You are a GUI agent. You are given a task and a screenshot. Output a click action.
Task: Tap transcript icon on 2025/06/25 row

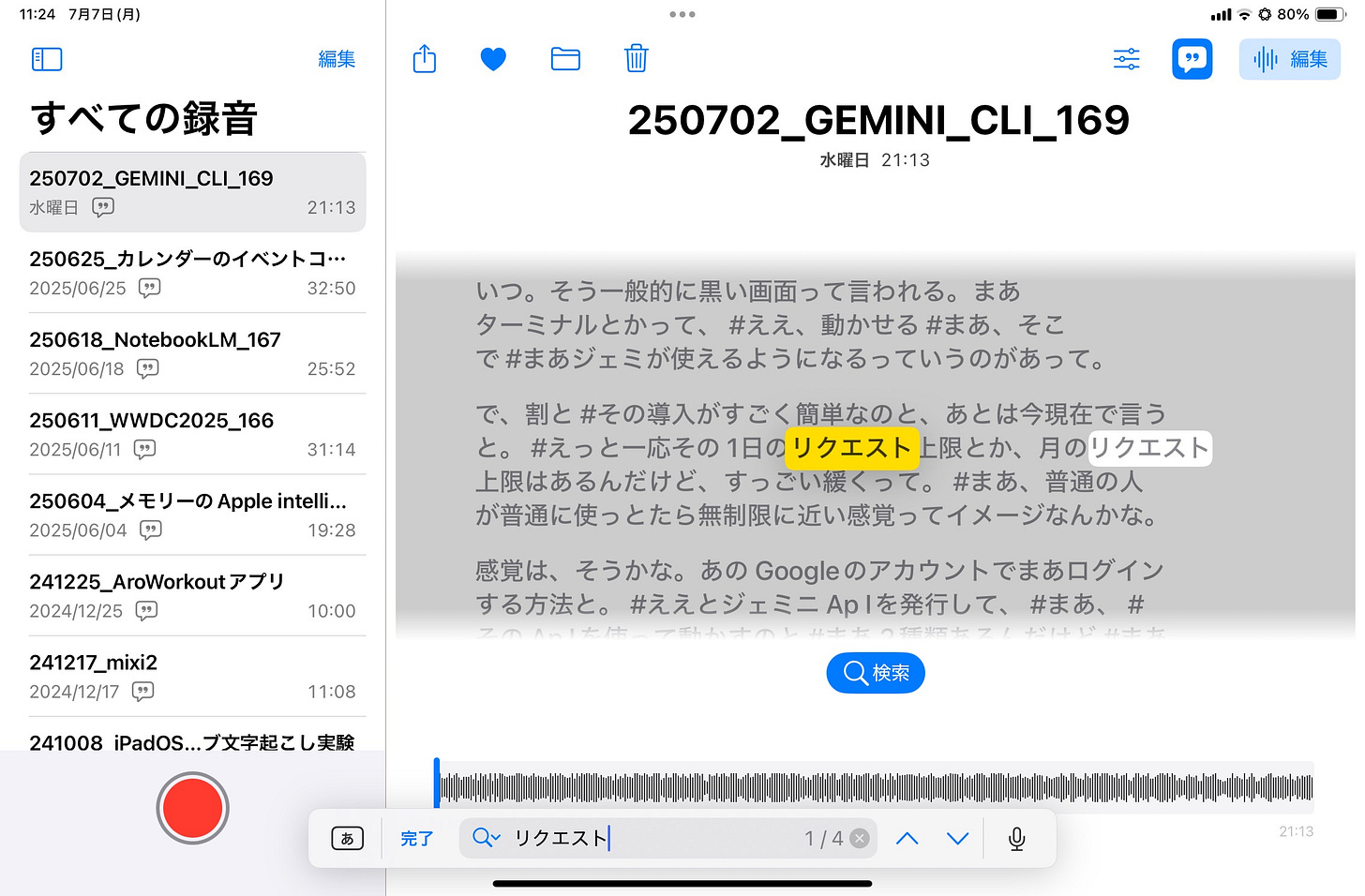tap(149, 288)
